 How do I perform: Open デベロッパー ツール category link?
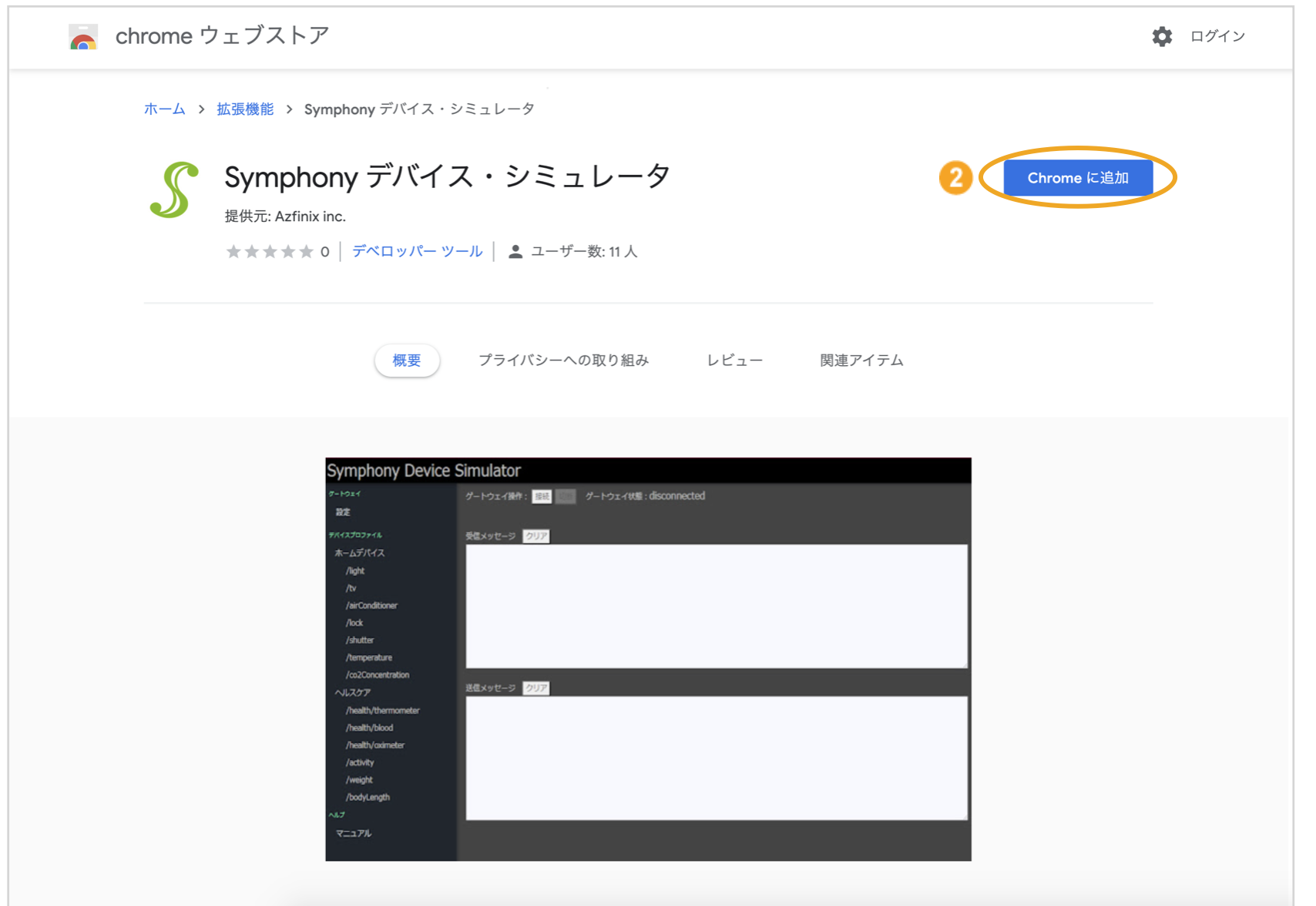click(418, 252)
